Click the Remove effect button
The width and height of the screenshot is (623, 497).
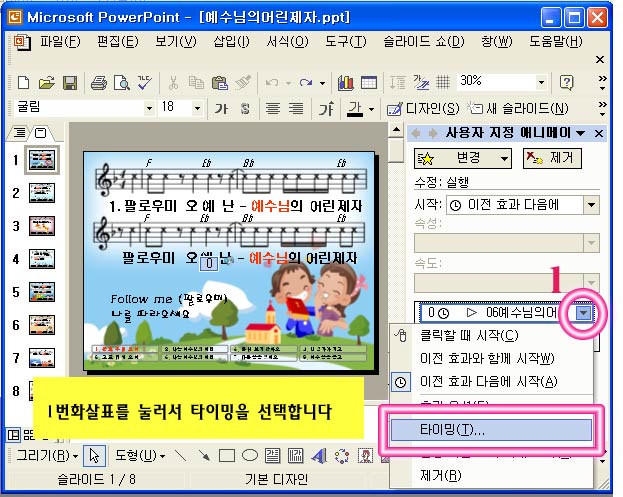pyautogui.click(x=552, y=159)
